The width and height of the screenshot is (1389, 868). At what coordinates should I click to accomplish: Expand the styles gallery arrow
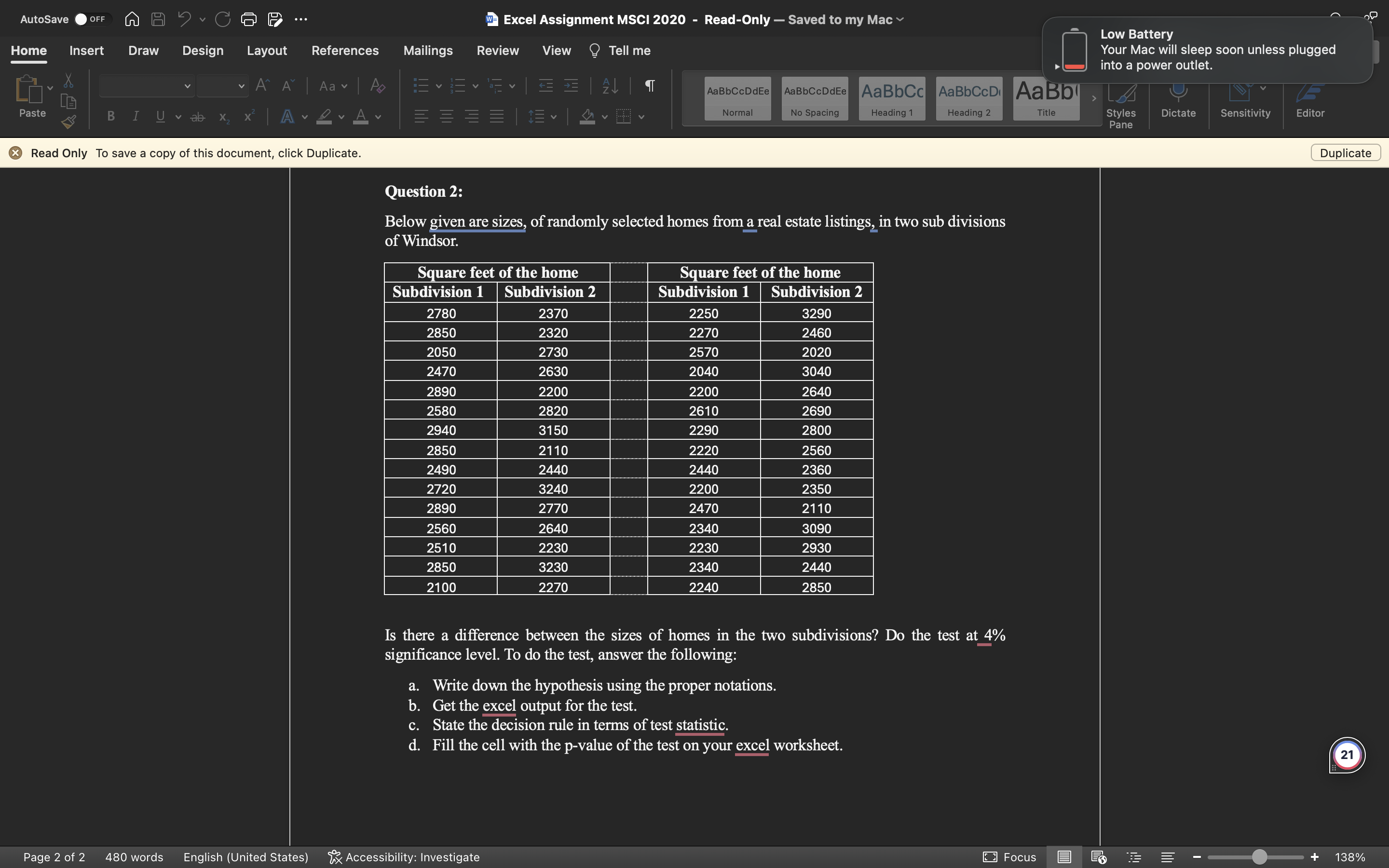pos(1094,98)
